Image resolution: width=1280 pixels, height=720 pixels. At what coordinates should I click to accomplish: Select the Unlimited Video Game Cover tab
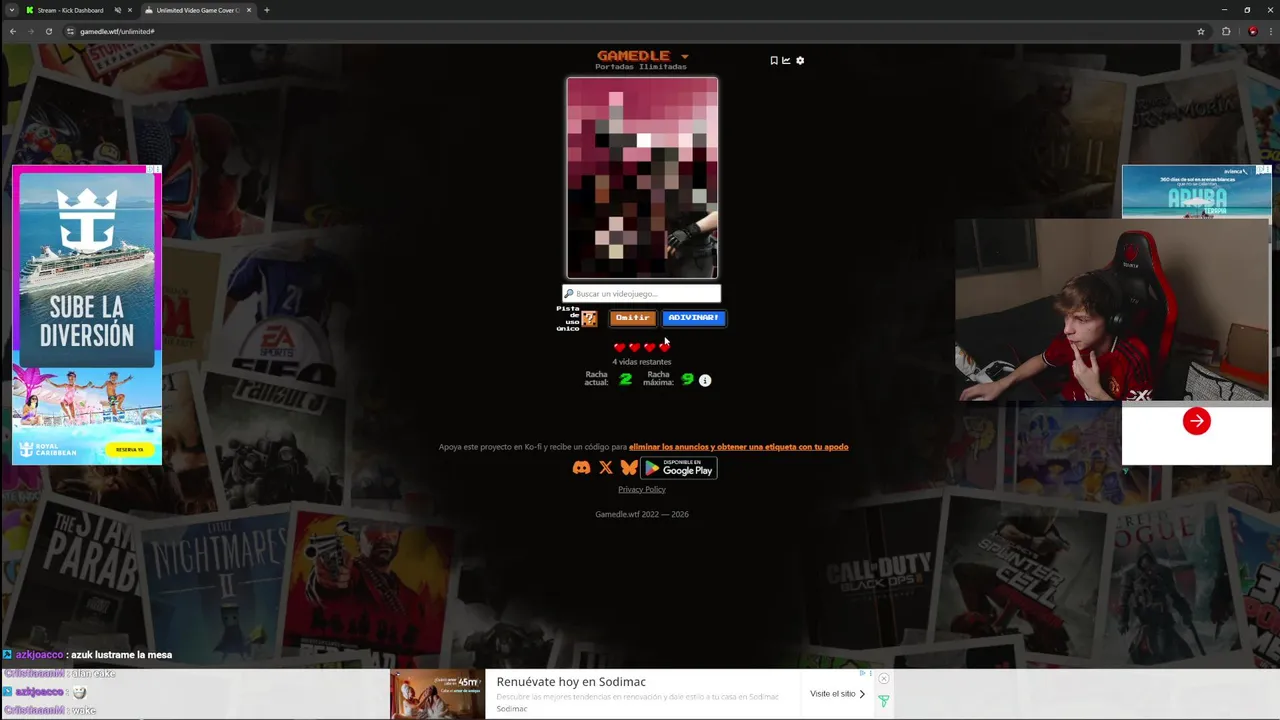pyautogui.click(x=196, y=10)
